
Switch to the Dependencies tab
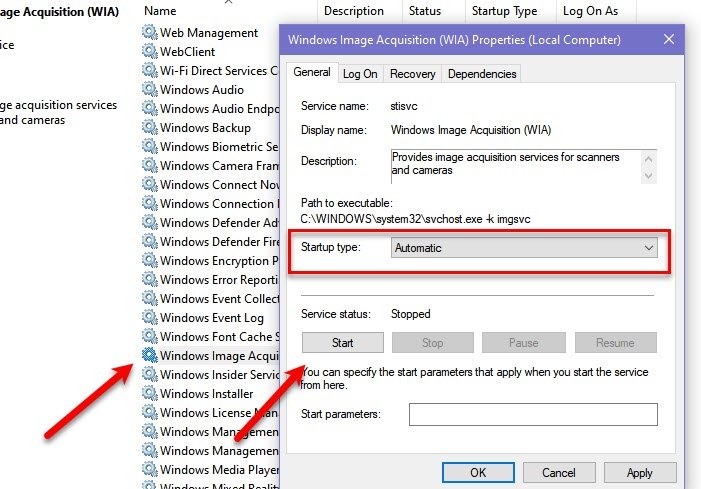coord(482,74)
